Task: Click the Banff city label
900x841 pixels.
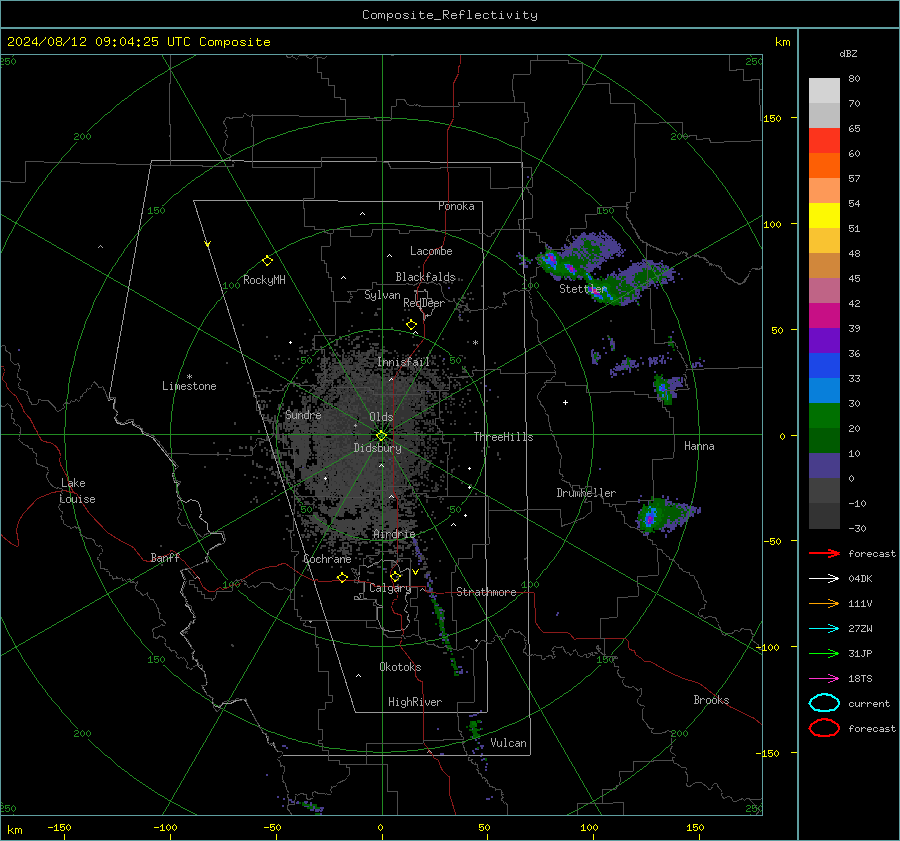Action: [165, 558]
